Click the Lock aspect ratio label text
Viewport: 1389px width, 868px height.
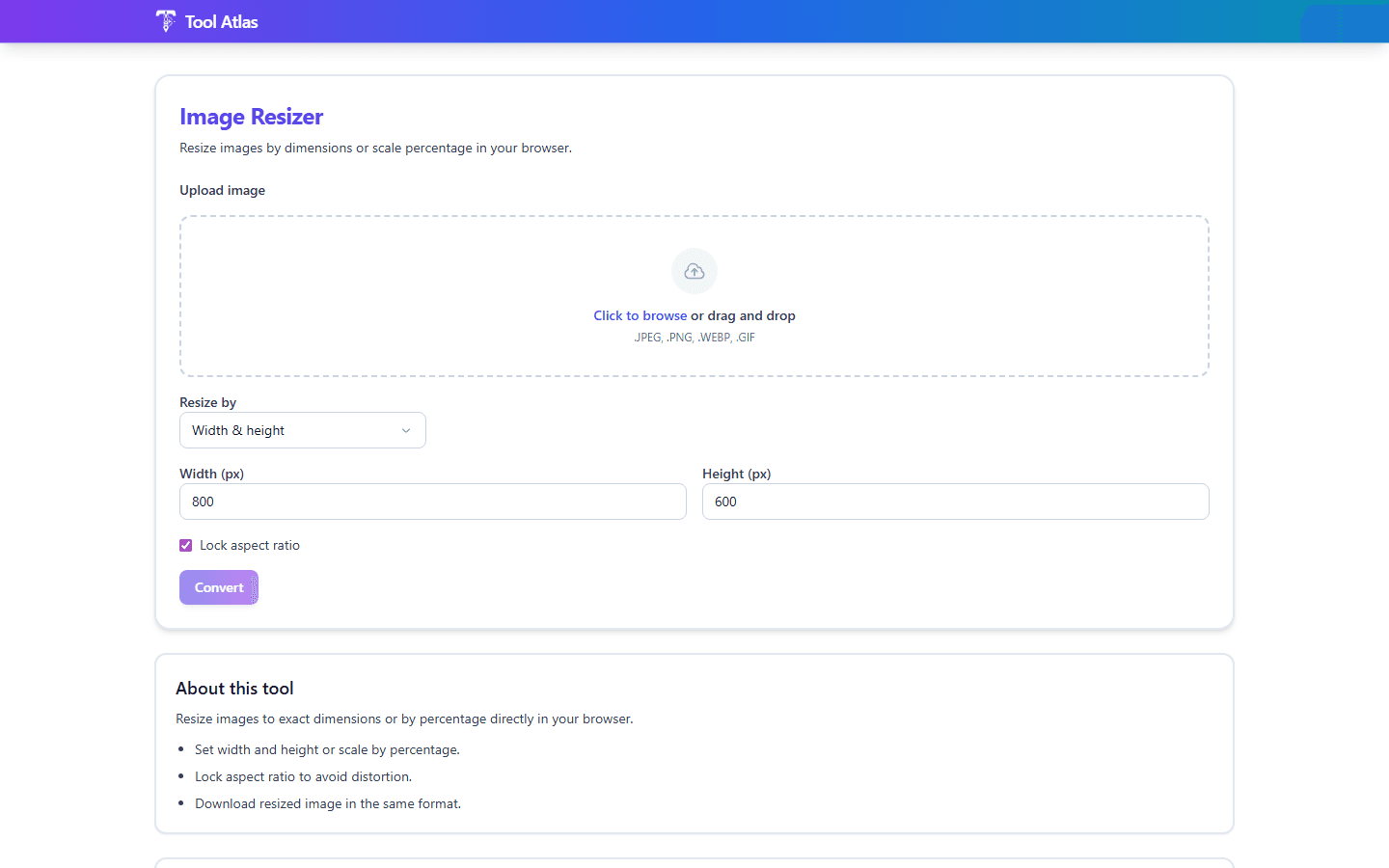(x=251, y=545)
